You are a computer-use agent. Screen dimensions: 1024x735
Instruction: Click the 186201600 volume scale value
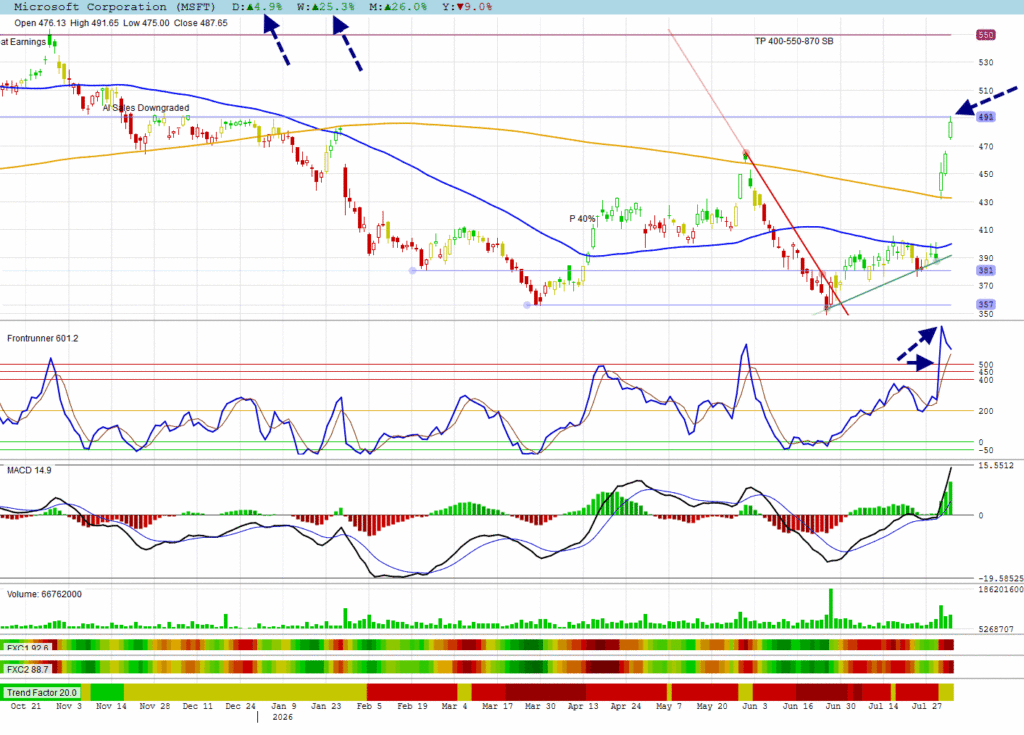coord(1000,589)
